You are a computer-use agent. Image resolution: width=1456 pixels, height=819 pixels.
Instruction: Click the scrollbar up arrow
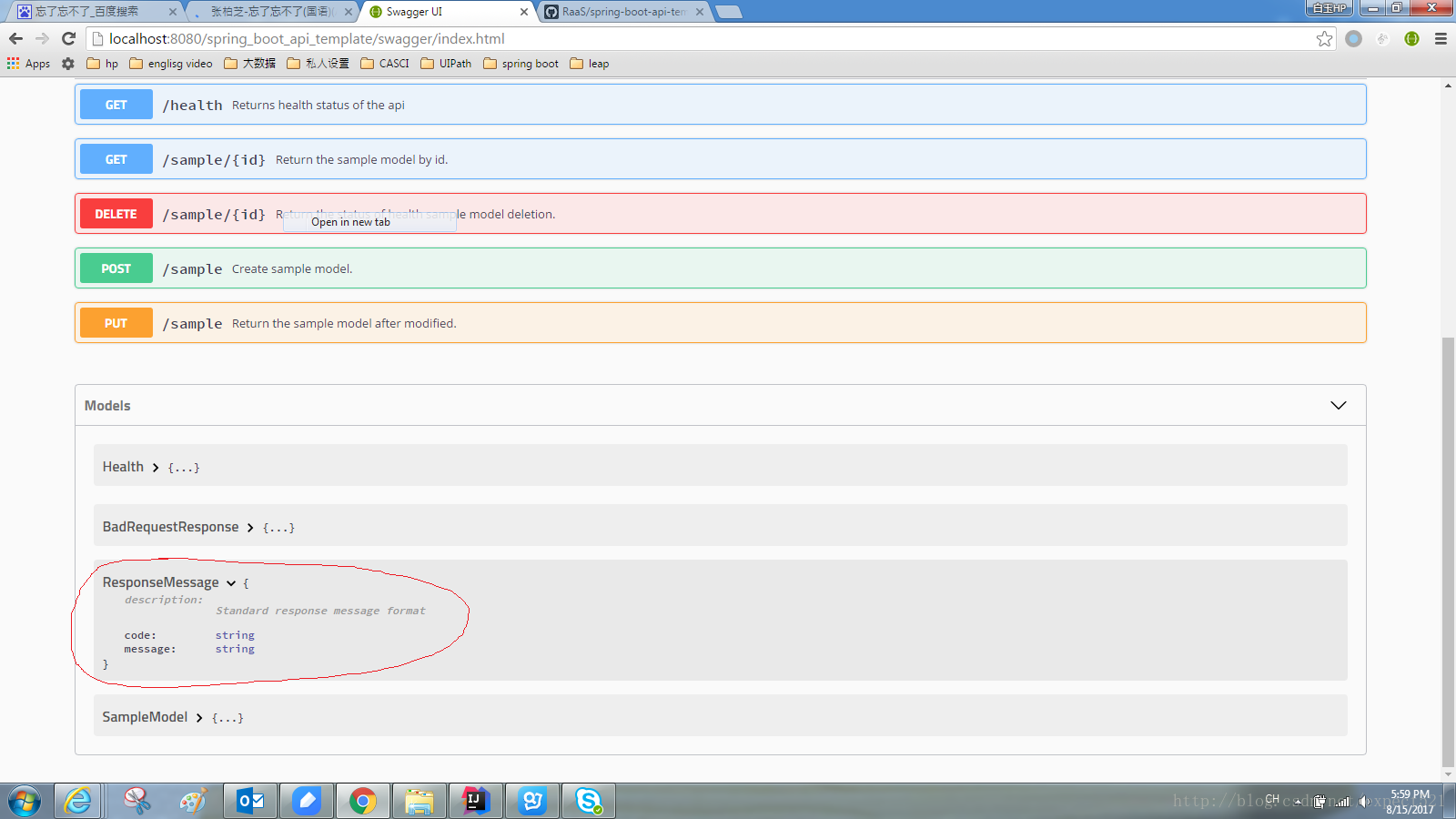tap(1448, 86)
